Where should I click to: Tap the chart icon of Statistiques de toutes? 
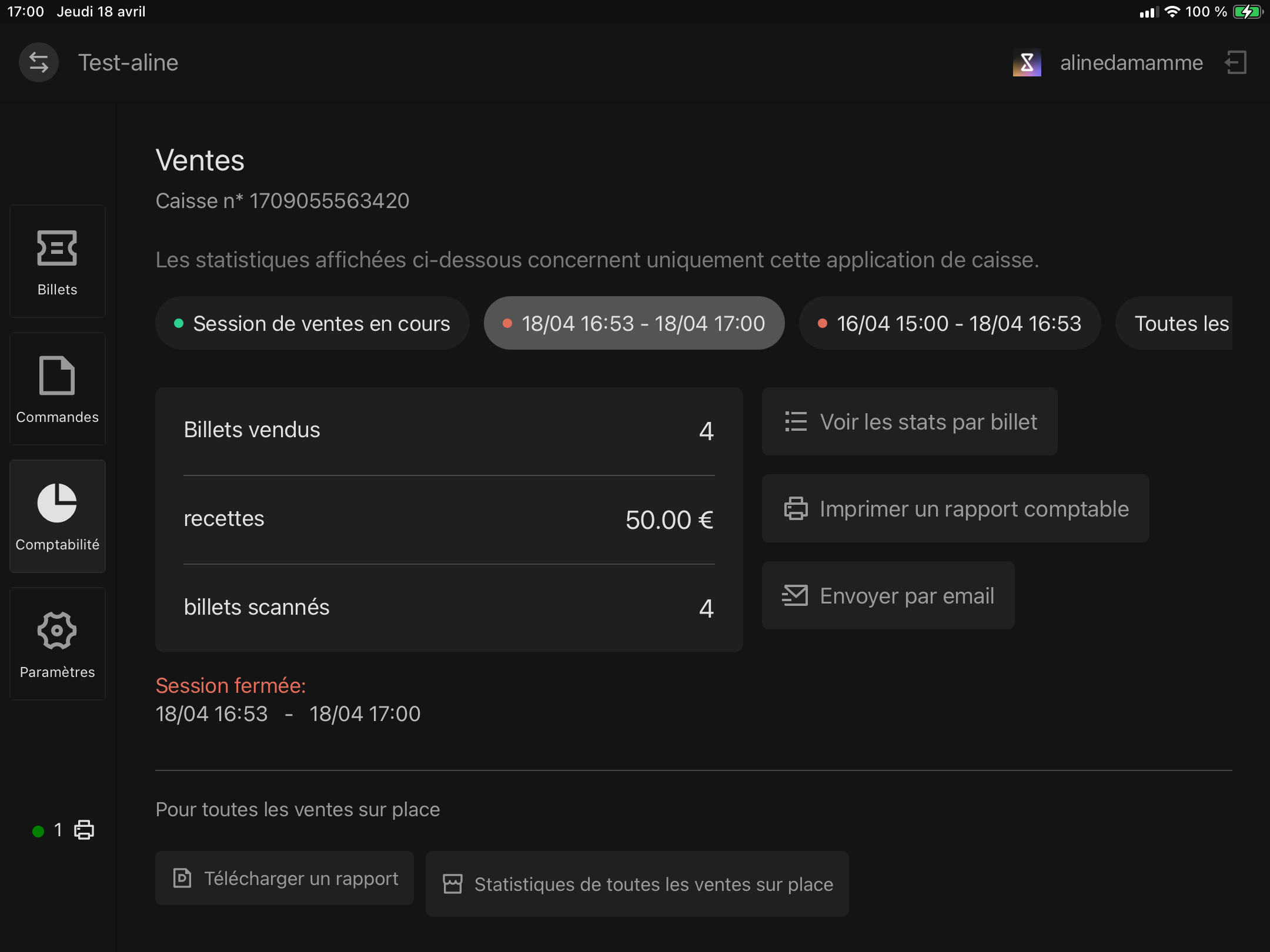coord(453,884)
